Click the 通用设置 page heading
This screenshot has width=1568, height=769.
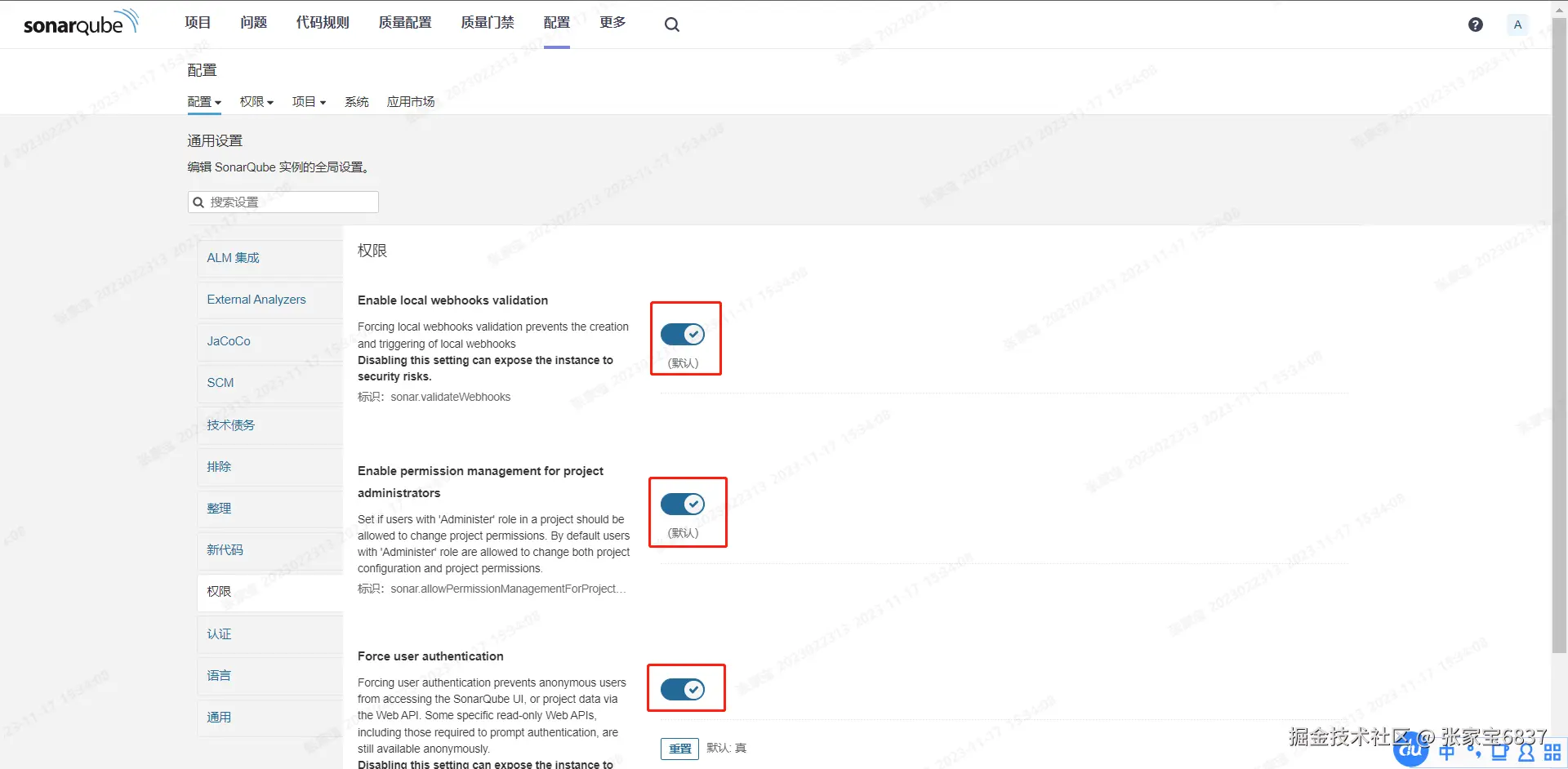tap(215, 141)
